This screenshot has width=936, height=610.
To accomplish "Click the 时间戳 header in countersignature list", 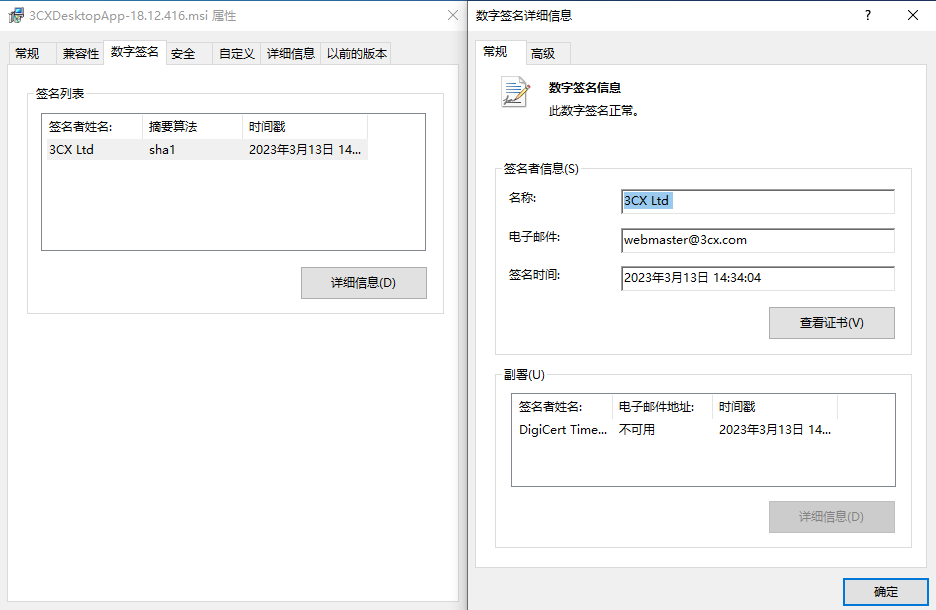I will tap(775, 407).
